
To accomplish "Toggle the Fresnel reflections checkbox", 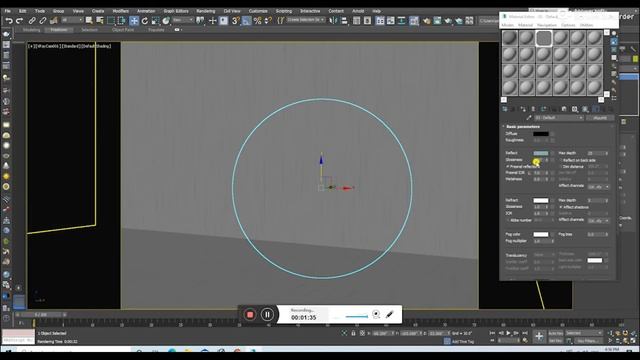I will pos(508,167).
